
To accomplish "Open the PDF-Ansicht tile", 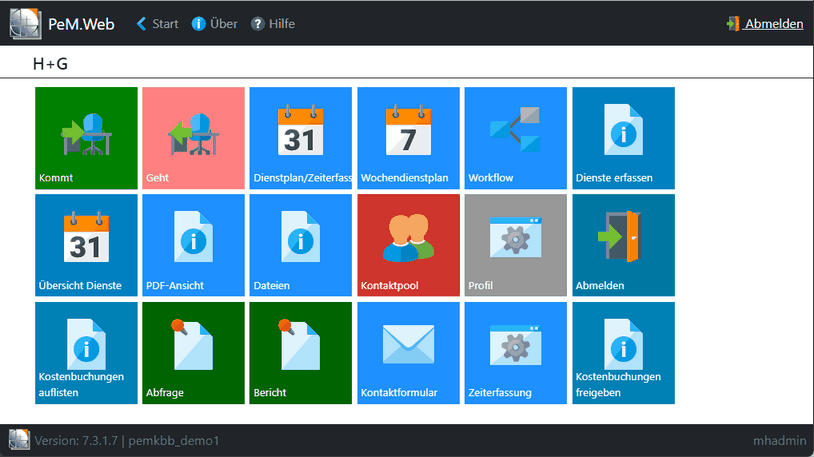I will click(193, 245).
